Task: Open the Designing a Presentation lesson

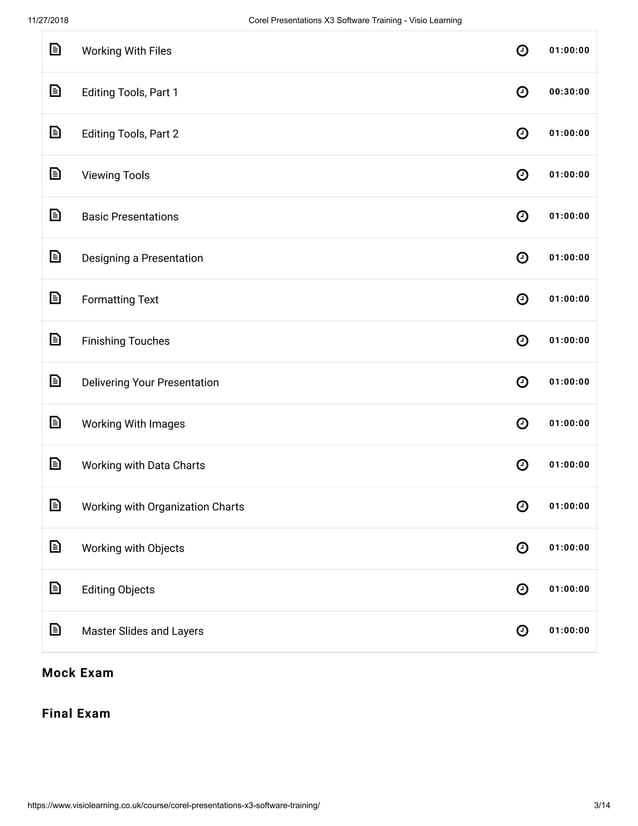Action: coord(142,258)
